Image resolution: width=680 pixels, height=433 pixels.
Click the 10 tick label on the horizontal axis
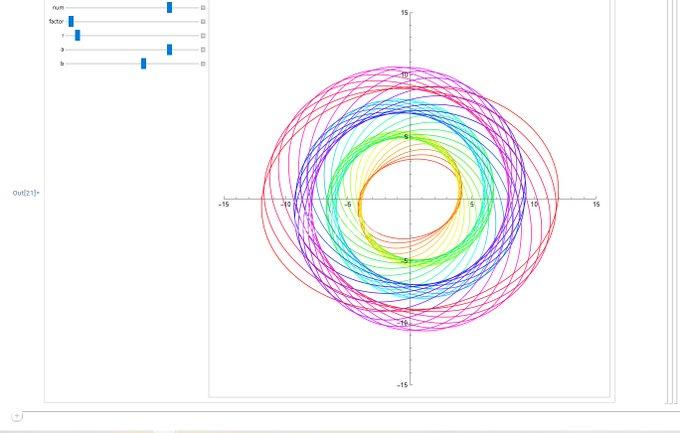tap(534, 205)
